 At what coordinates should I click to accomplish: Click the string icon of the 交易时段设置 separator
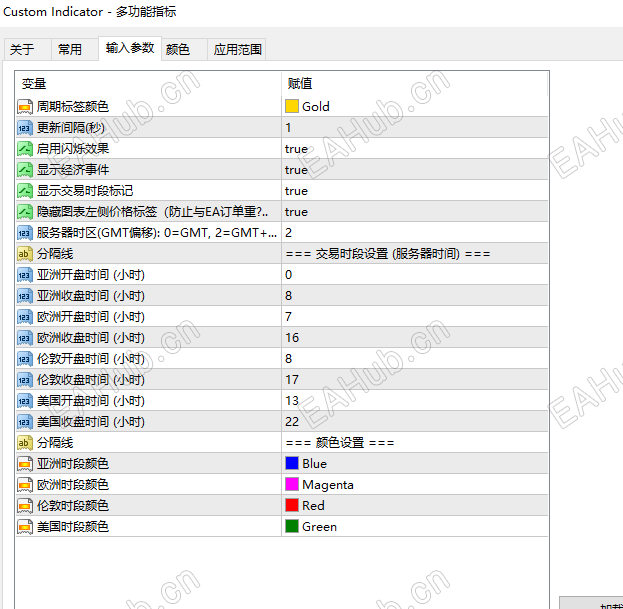(25, 254)
